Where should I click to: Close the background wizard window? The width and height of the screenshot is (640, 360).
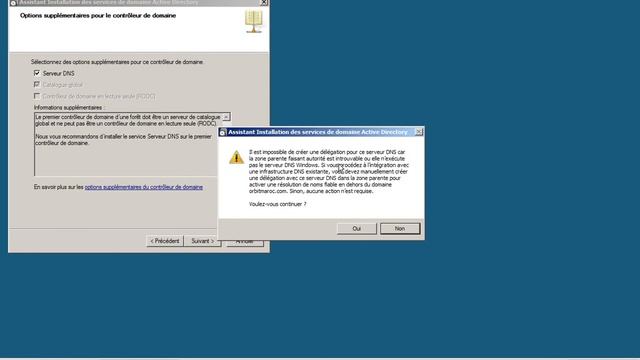pos(264,2)
